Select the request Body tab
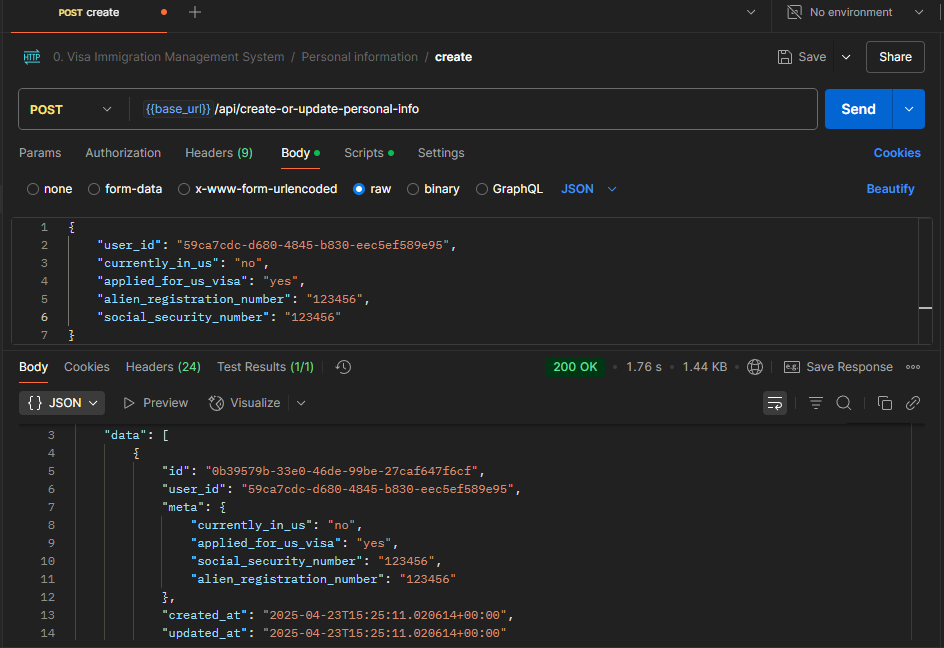Viewport: 944px width, 648px height. 300,153
